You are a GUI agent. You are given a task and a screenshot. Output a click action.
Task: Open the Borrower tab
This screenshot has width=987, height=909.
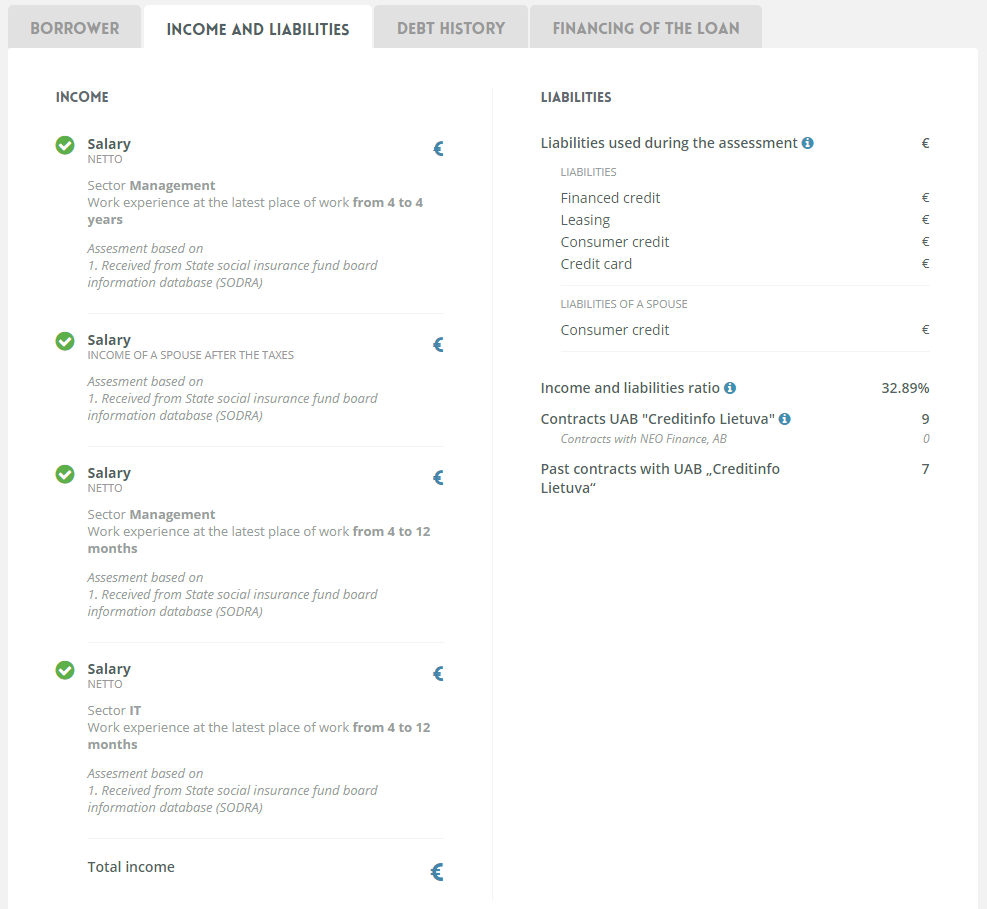click(x=74, y=28)
